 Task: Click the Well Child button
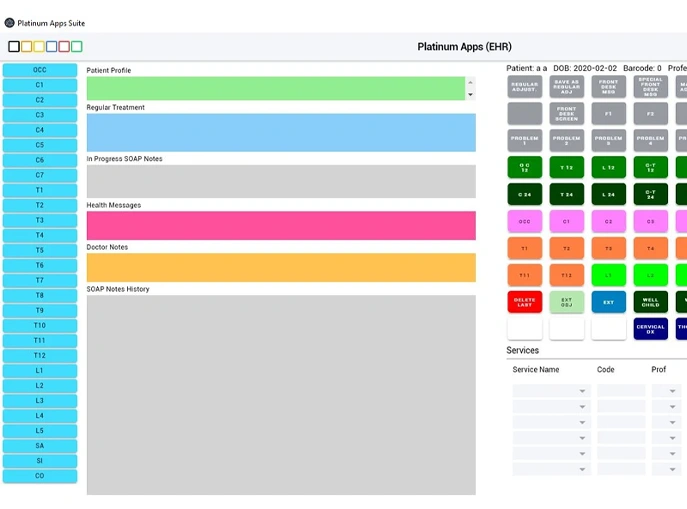651,302
